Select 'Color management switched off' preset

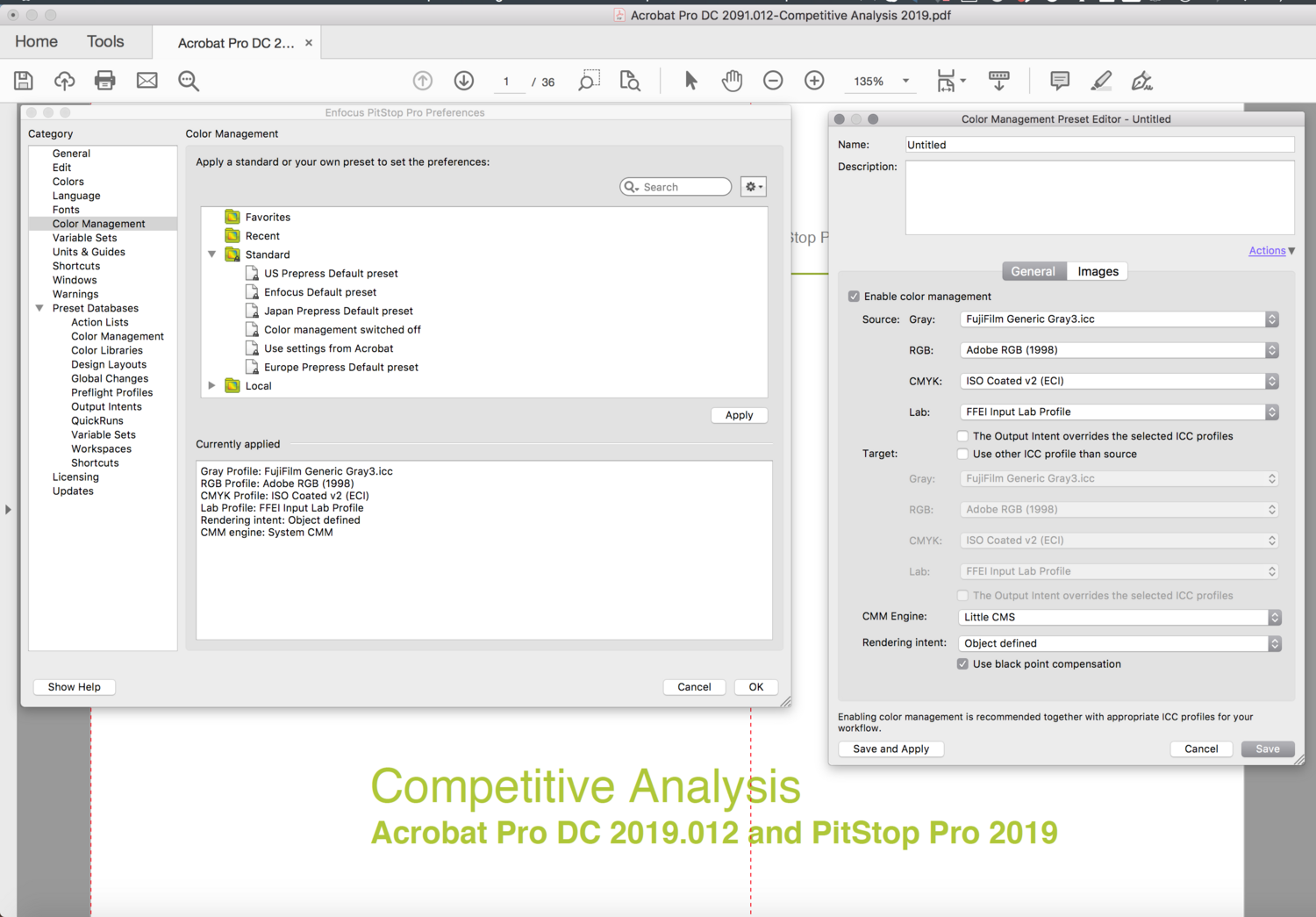(342, 329)
